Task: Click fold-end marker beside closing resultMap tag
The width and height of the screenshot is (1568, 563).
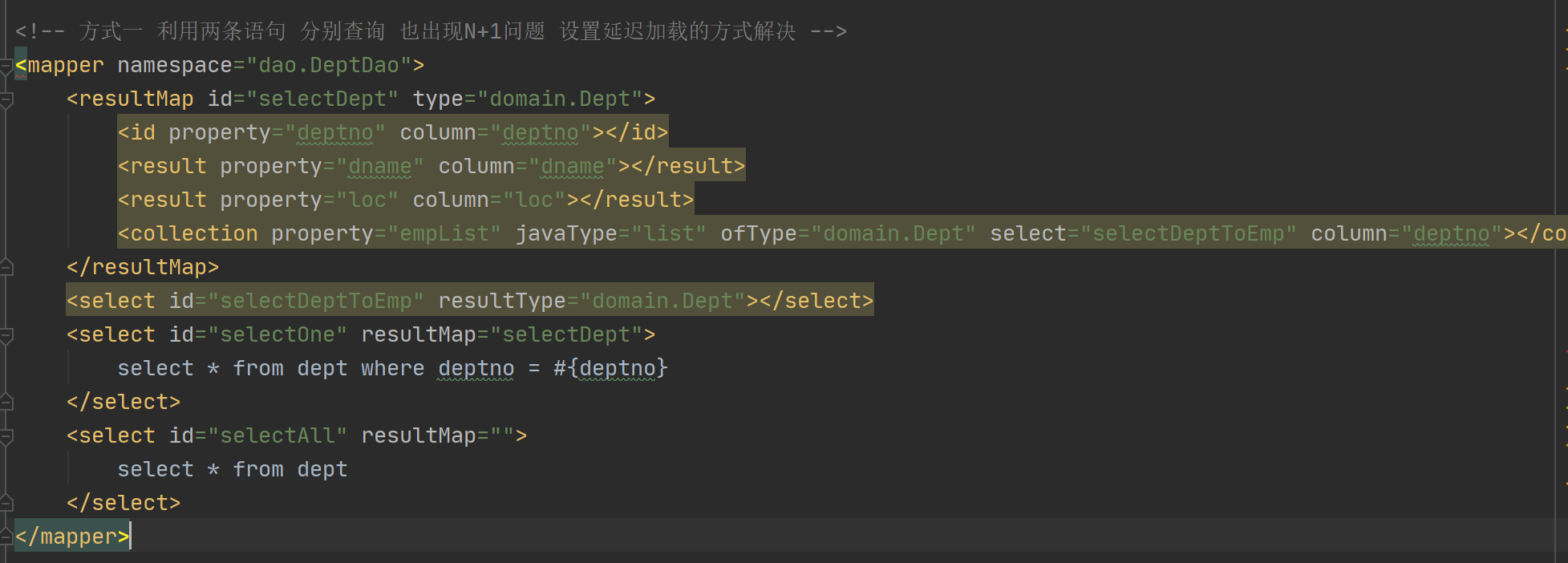Action: point(6,268)
